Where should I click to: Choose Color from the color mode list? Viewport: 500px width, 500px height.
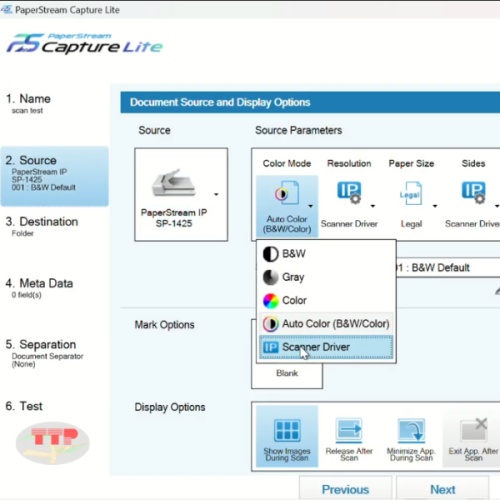coord(326,300)
